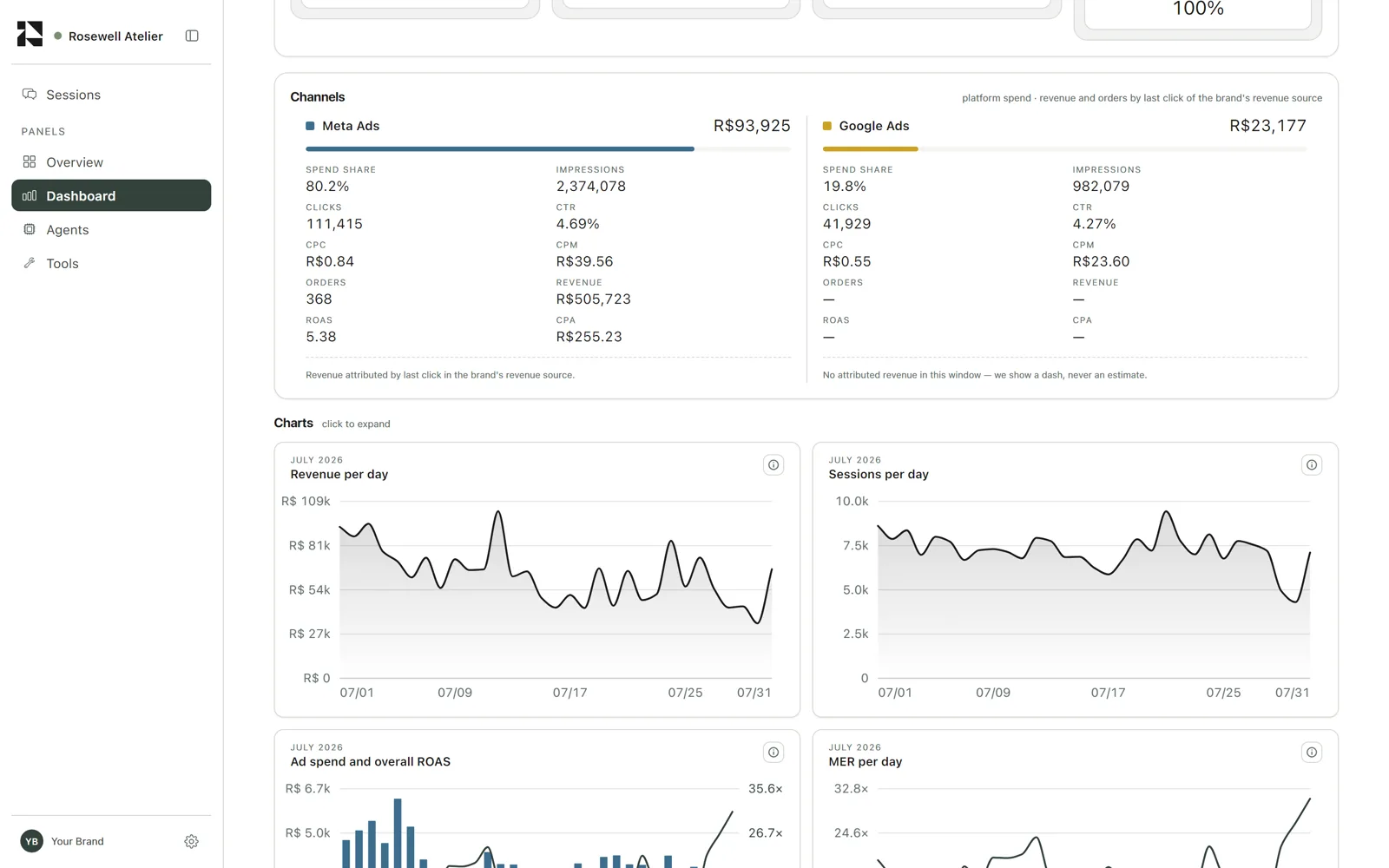Expand the Sessions per day chart

tap(1075, 580)
